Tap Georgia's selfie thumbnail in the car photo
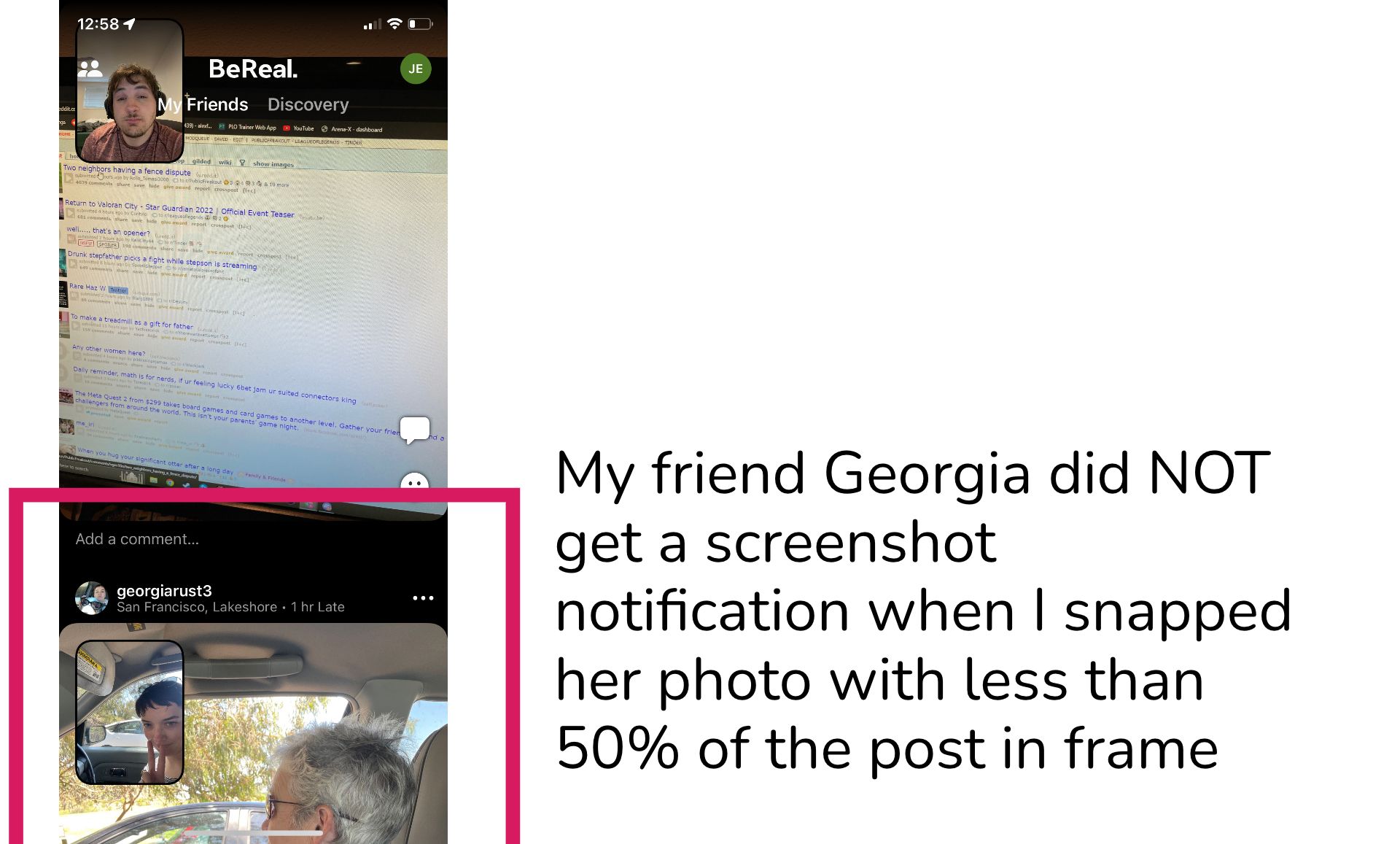This screenshot has width=1400, height=844. (x=130, y=712)
